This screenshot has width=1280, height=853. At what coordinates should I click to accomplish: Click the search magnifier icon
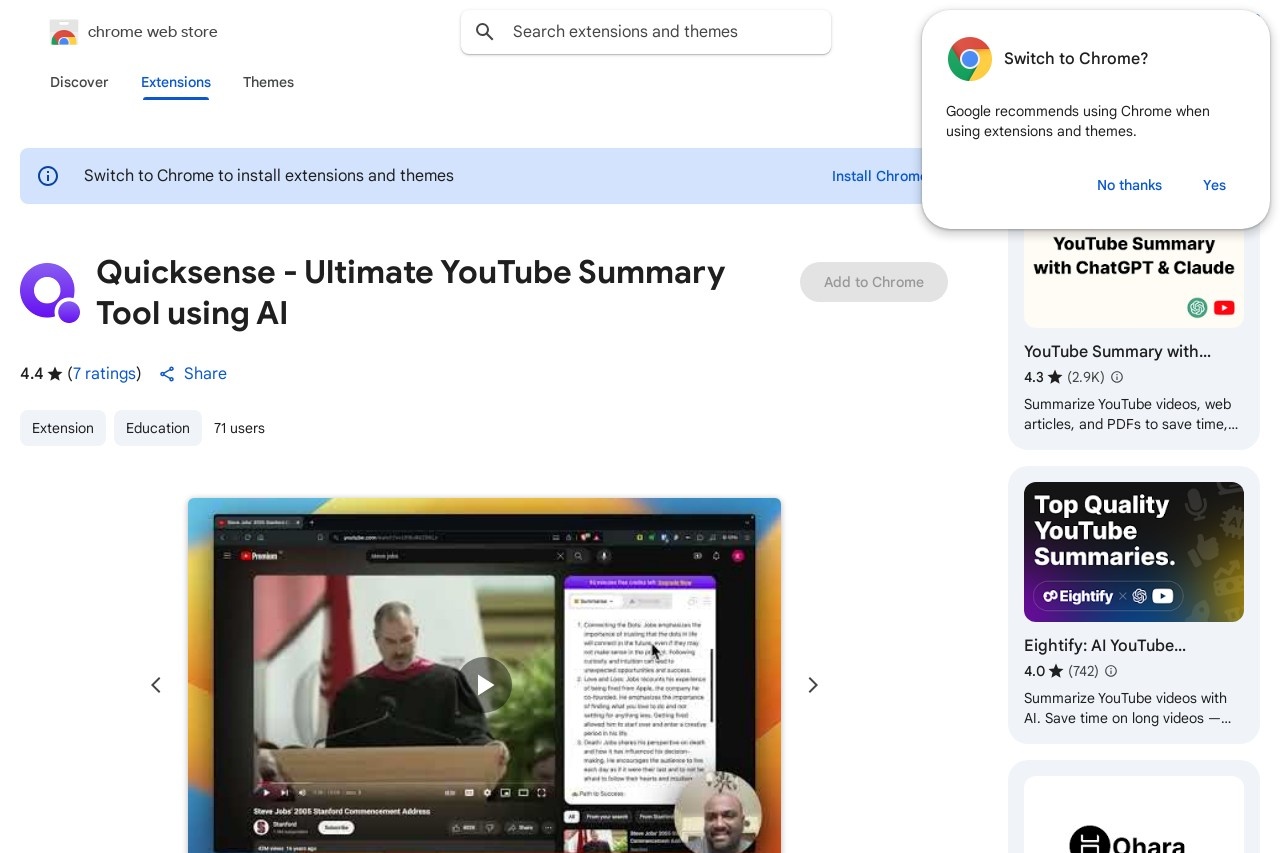pos(485,32)
